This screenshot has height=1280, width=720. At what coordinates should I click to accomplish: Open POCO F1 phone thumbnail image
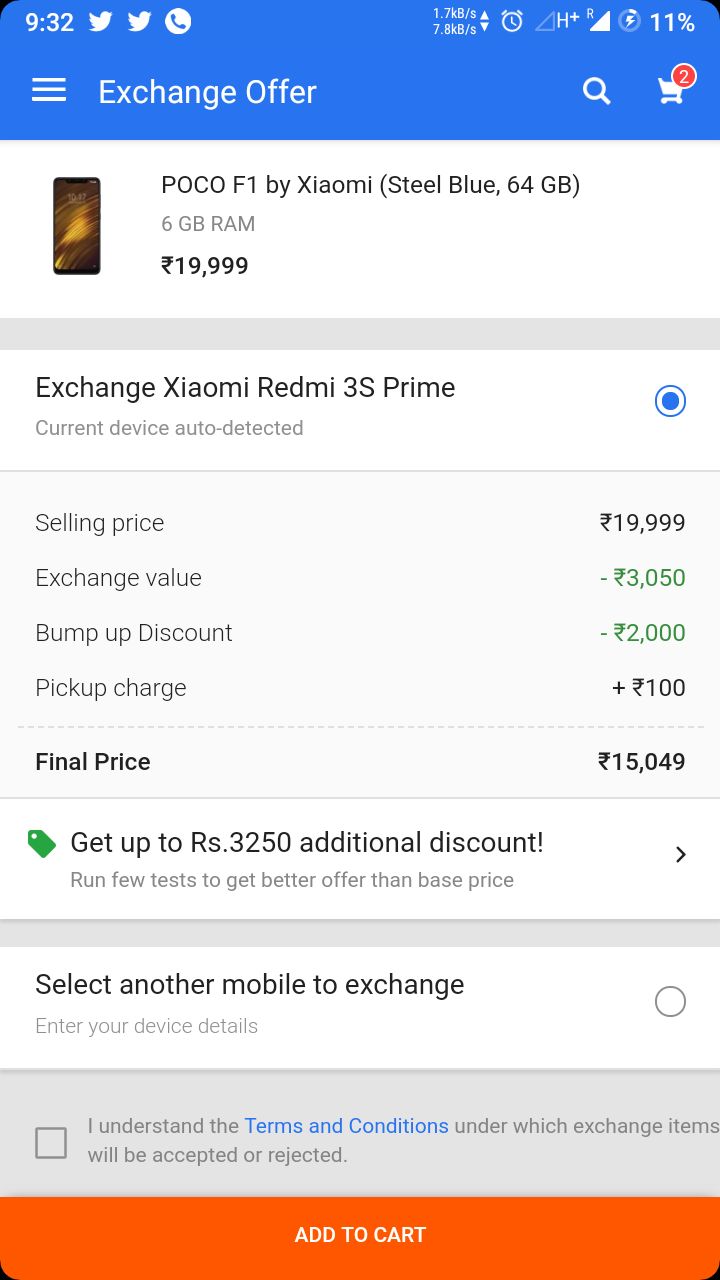(x=77, y=225)
